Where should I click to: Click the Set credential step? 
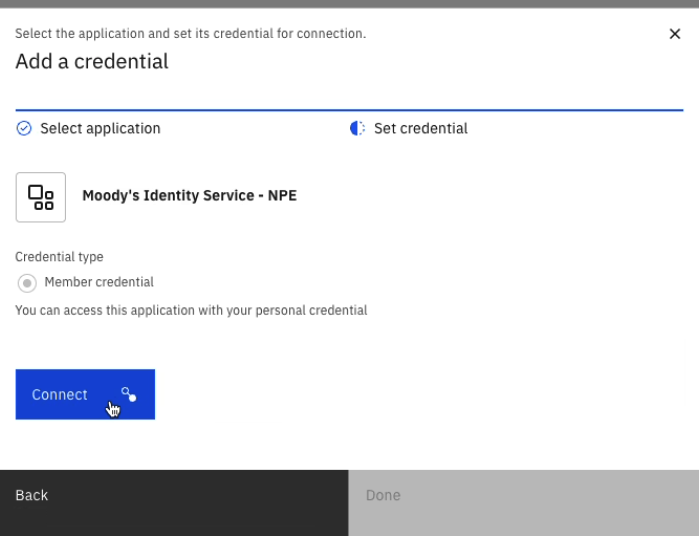point(420,128)
